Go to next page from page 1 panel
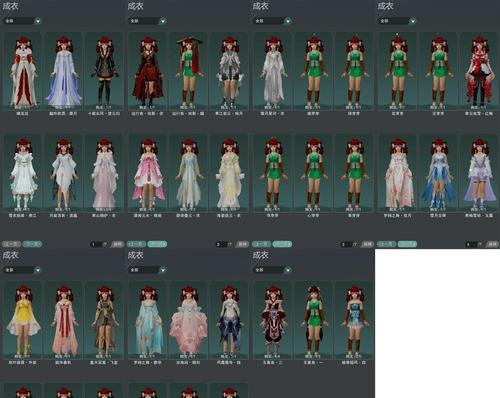This screenshot has height=398, width=500. coord(32,244)
